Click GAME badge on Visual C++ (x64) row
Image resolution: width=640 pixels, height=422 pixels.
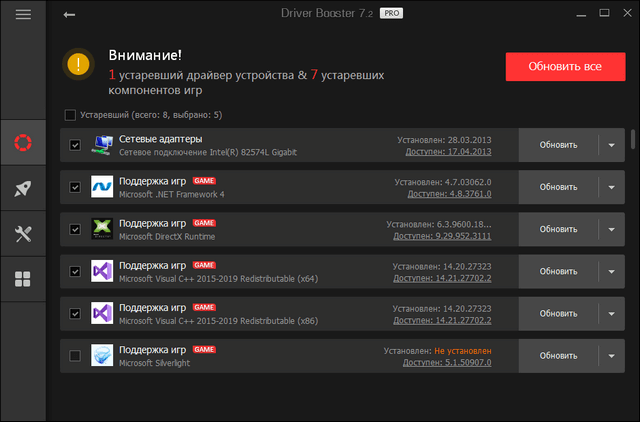click(204, 265)
